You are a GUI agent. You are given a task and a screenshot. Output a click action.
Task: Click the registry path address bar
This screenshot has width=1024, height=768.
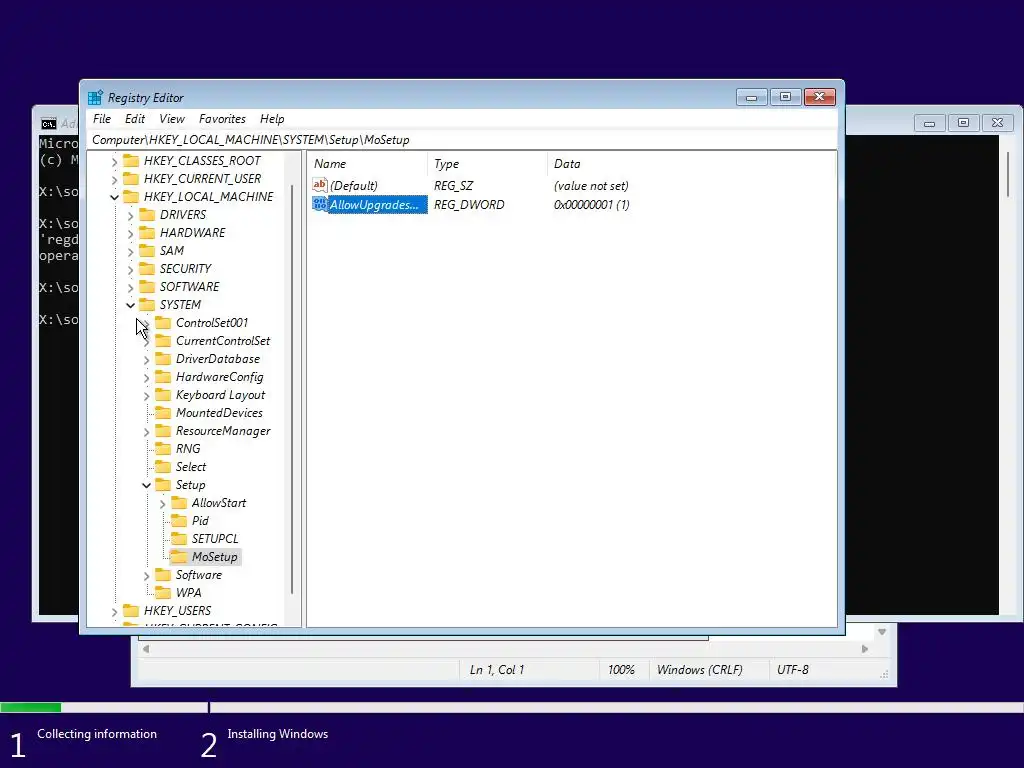[x=462, y=140]
